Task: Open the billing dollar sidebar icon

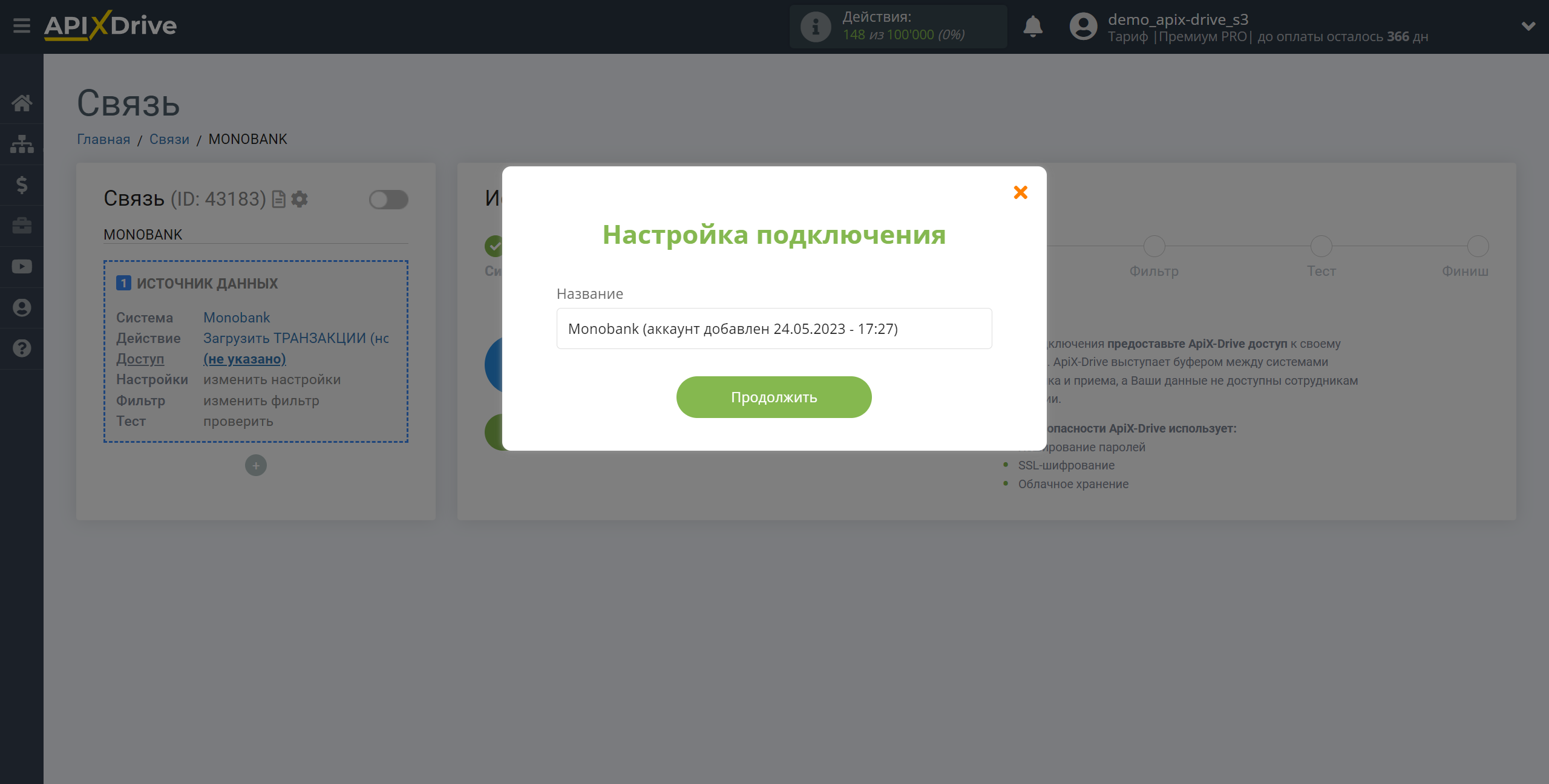Action: point(22,185)
